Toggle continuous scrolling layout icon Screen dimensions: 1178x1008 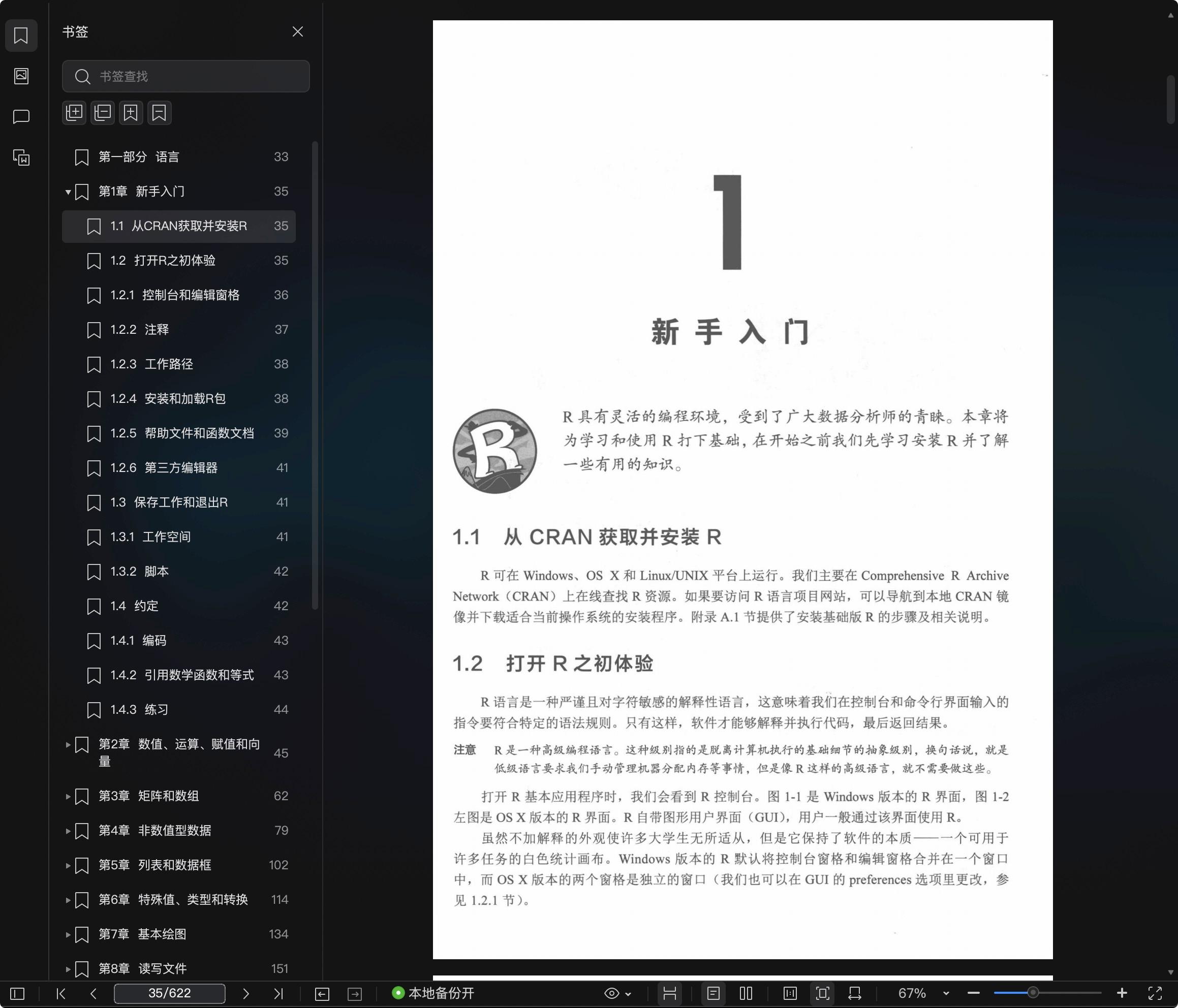(x=790, y=993)
